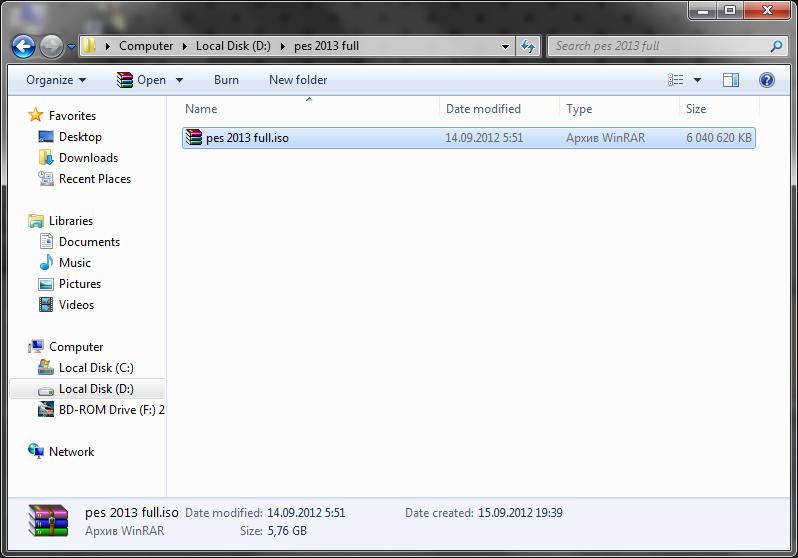The image size is (798, 558).
Task: Open Downloads in Favorites
Action: click(89, 158)
